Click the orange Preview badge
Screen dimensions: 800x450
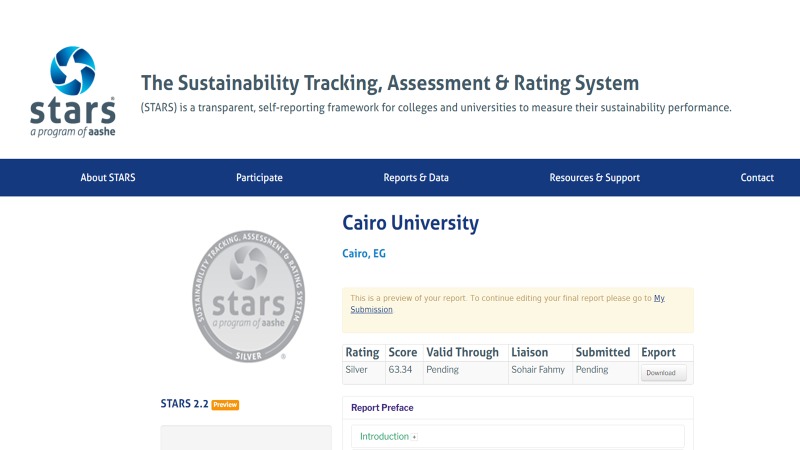click(225, 405)
